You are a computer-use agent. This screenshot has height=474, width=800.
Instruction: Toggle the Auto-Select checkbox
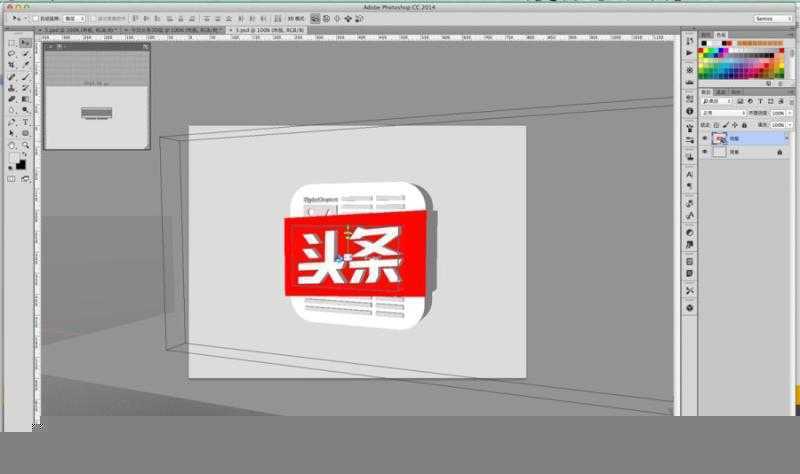[x=36, y=19]
